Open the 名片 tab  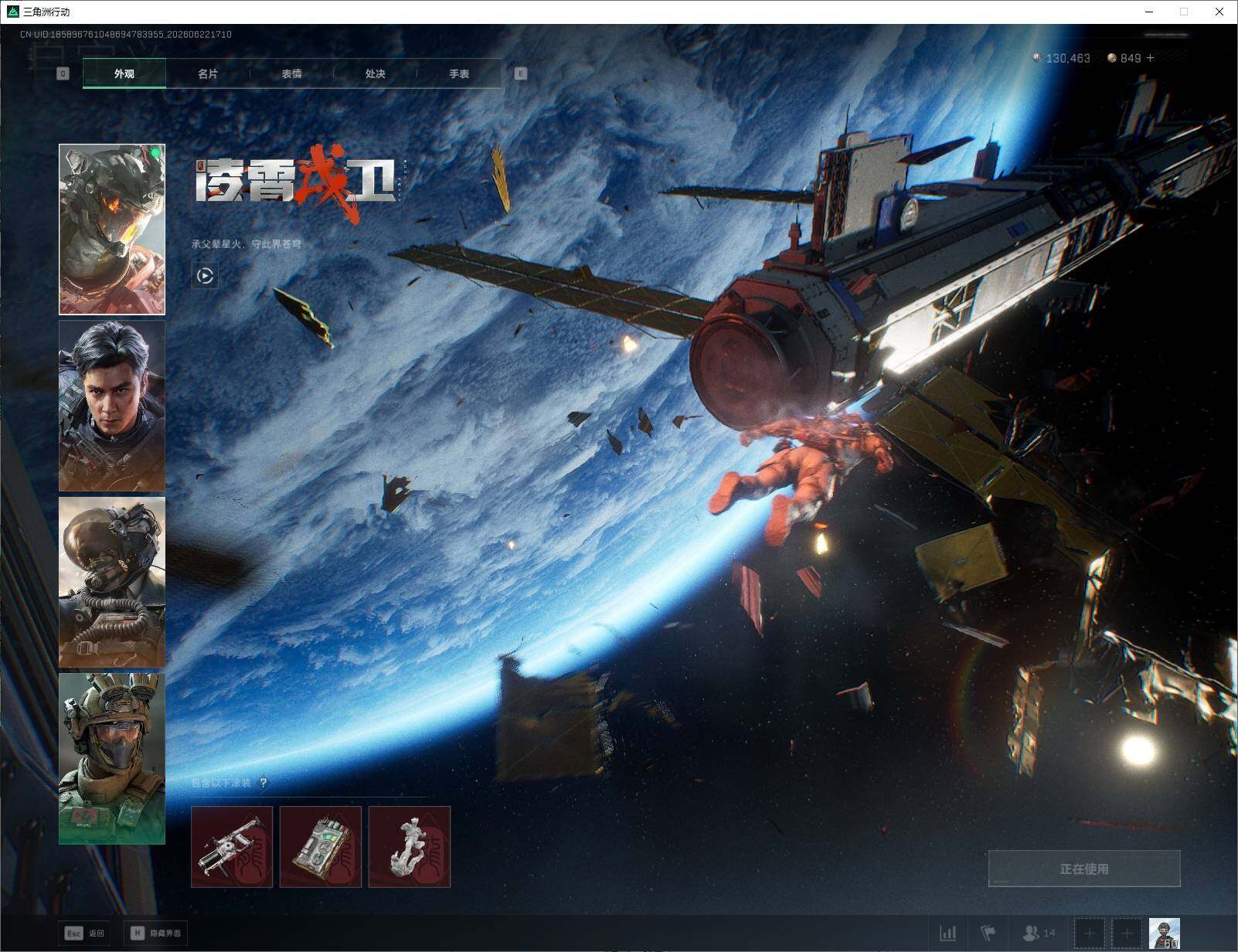click(x=208, y=74)
